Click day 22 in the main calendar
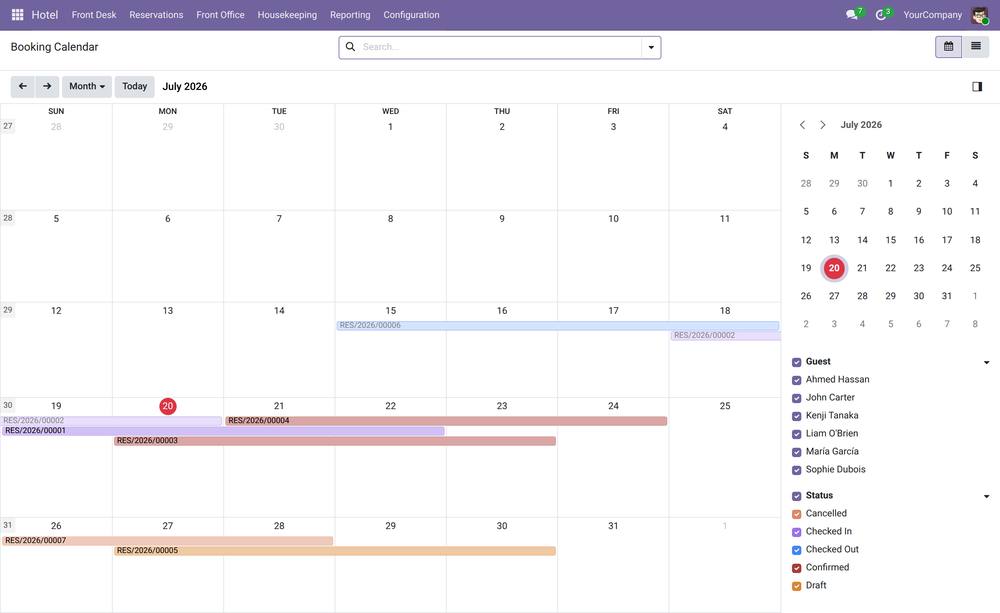The image size is (1000, 613). (390, 406)
